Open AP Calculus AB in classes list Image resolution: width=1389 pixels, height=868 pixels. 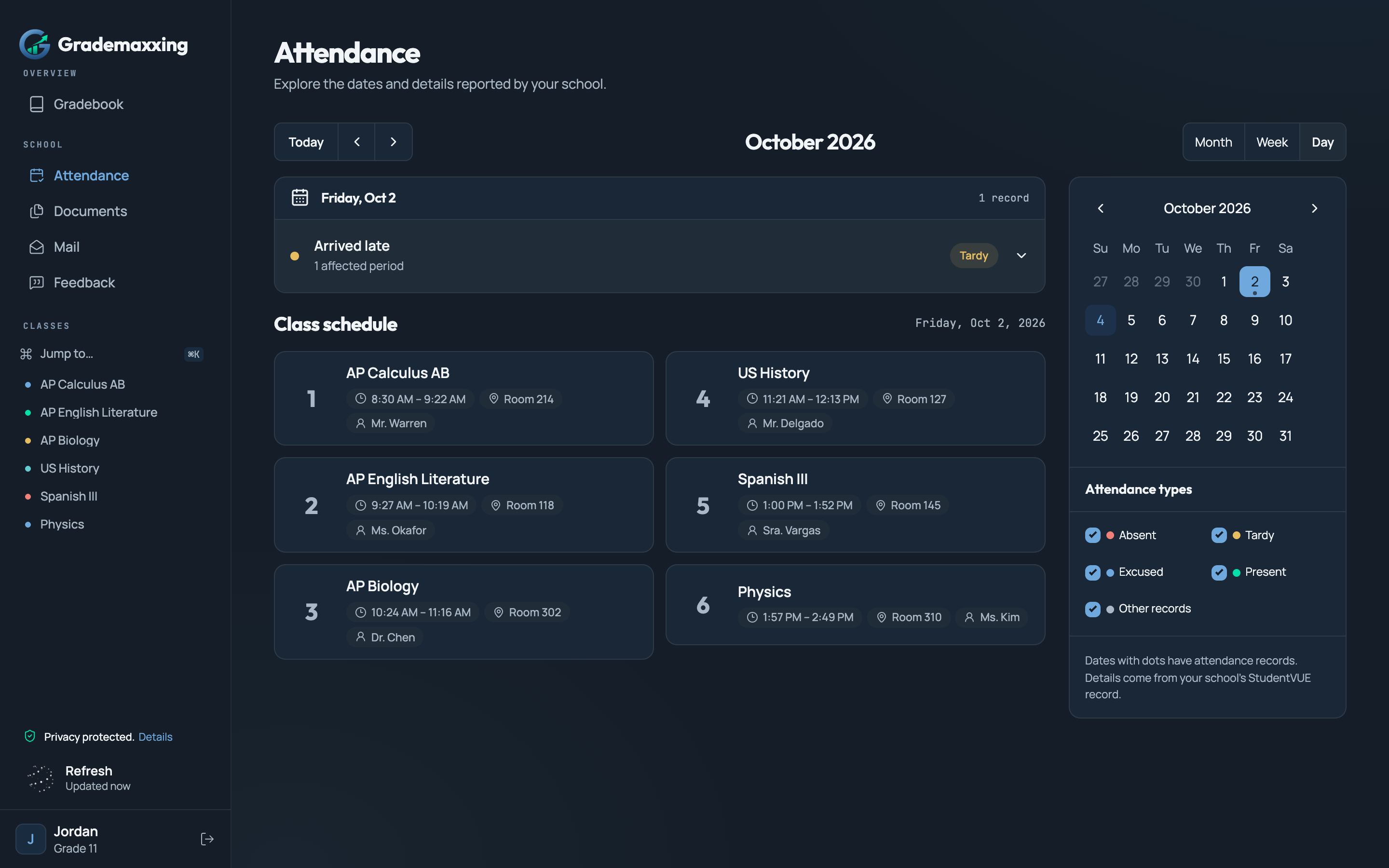82,384
